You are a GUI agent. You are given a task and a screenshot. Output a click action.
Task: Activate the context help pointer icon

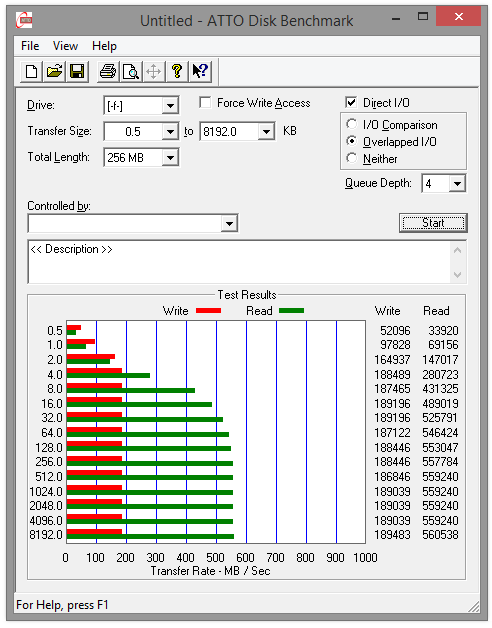click(x=200, y=72)
